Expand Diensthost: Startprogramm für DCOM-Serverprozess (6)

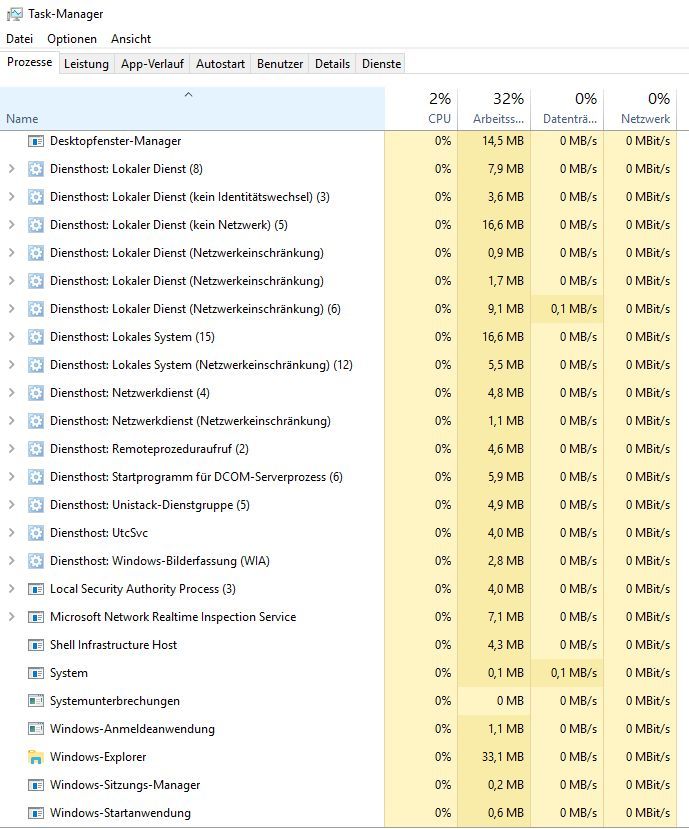click(x=11, y=477)
